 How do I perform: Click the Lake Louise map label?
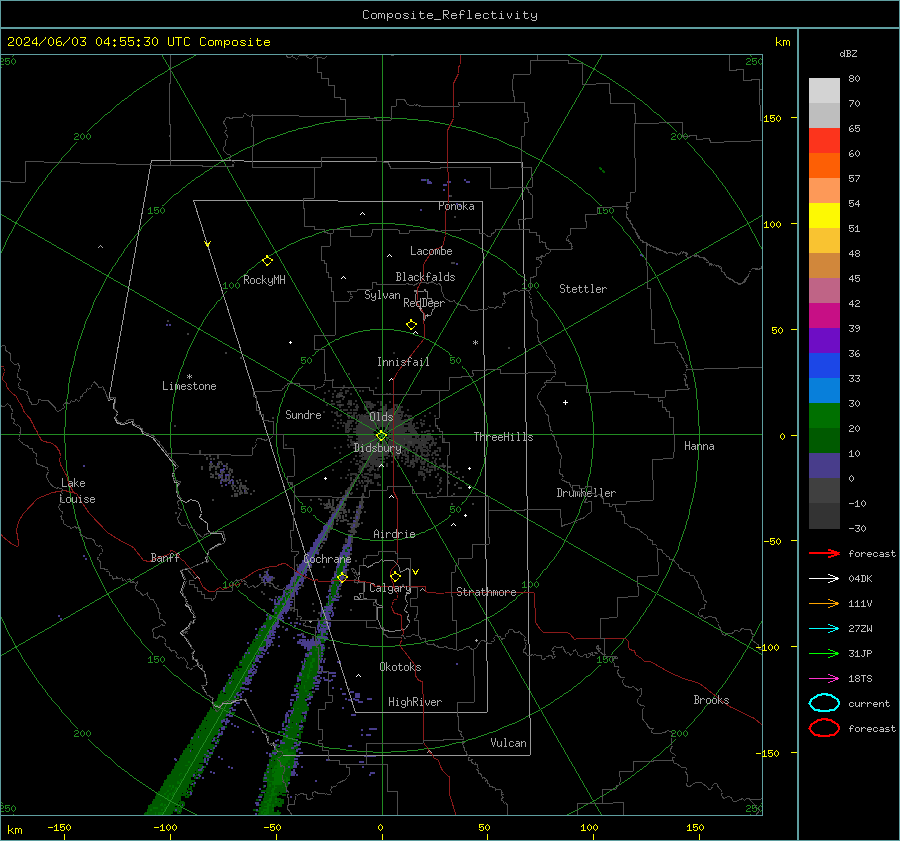(x=77, y=491)
